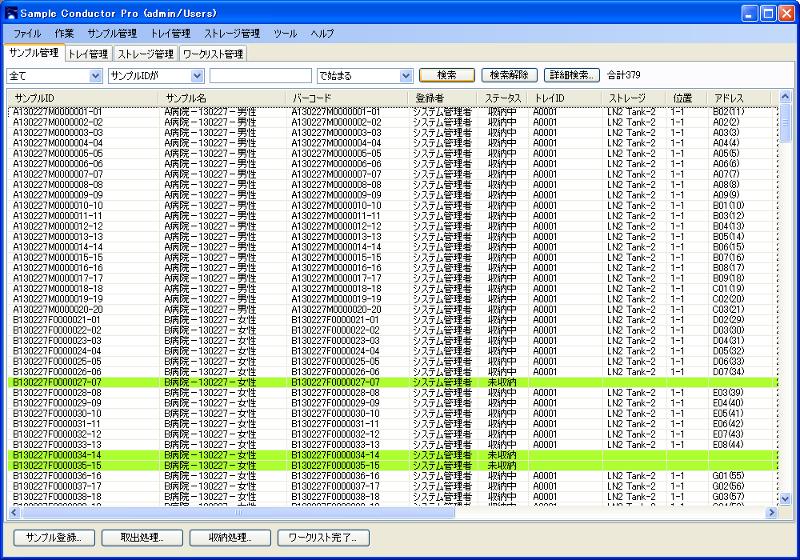Click into the search text field

point(260,75)
